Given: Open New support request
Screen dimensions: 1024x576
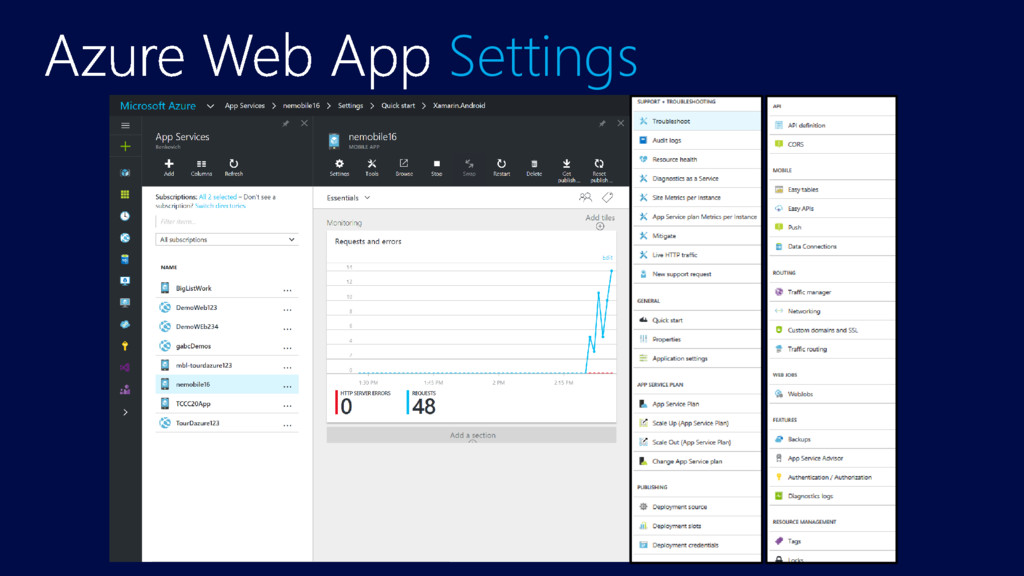Looking at the screenshot, I should [x=696, y=274].
